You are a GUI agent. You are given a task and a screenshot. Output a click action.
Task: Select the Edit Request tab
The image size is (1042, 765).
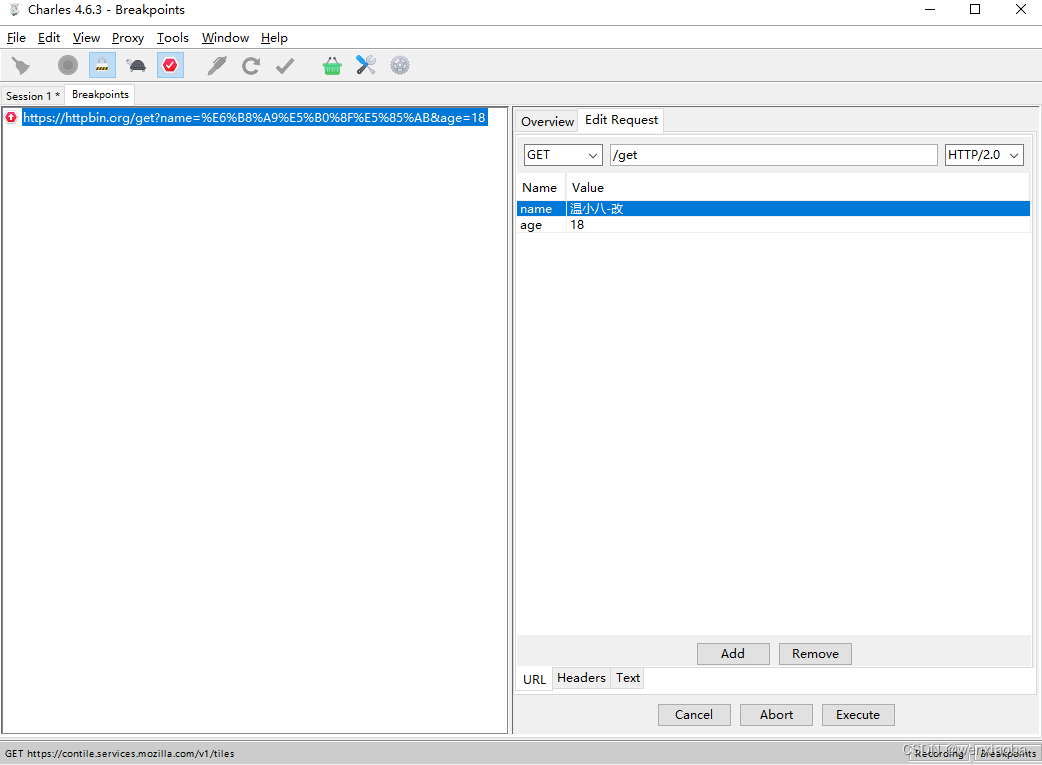click(x=621, y=120)
